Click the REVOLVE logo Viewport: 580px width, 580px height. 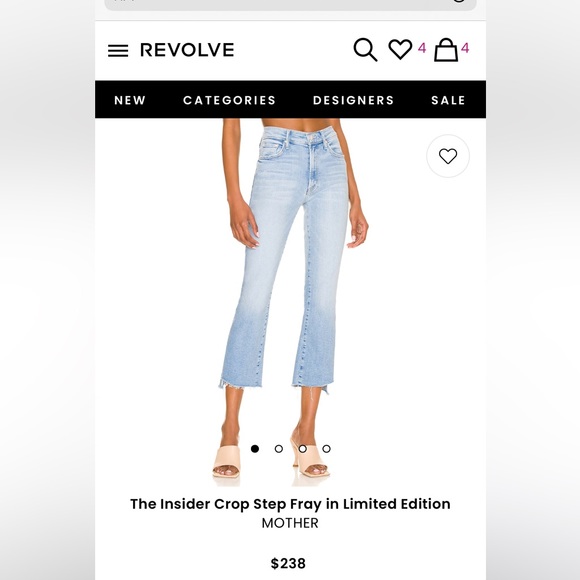(187, 50)
